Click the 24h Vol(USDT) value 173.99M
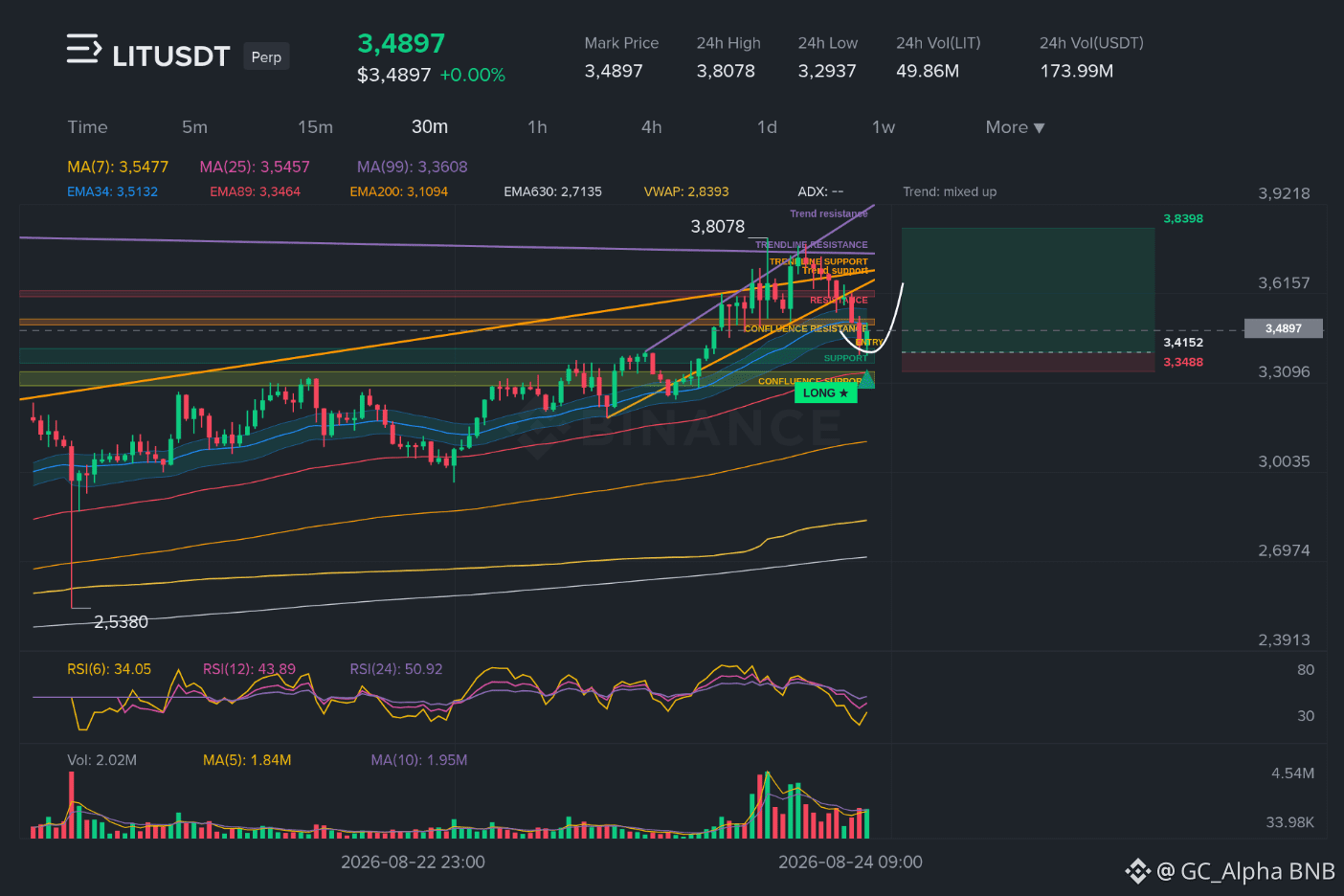This screenshot has width=1344, height=896. pyautogui.click(x=1077, y=71)
